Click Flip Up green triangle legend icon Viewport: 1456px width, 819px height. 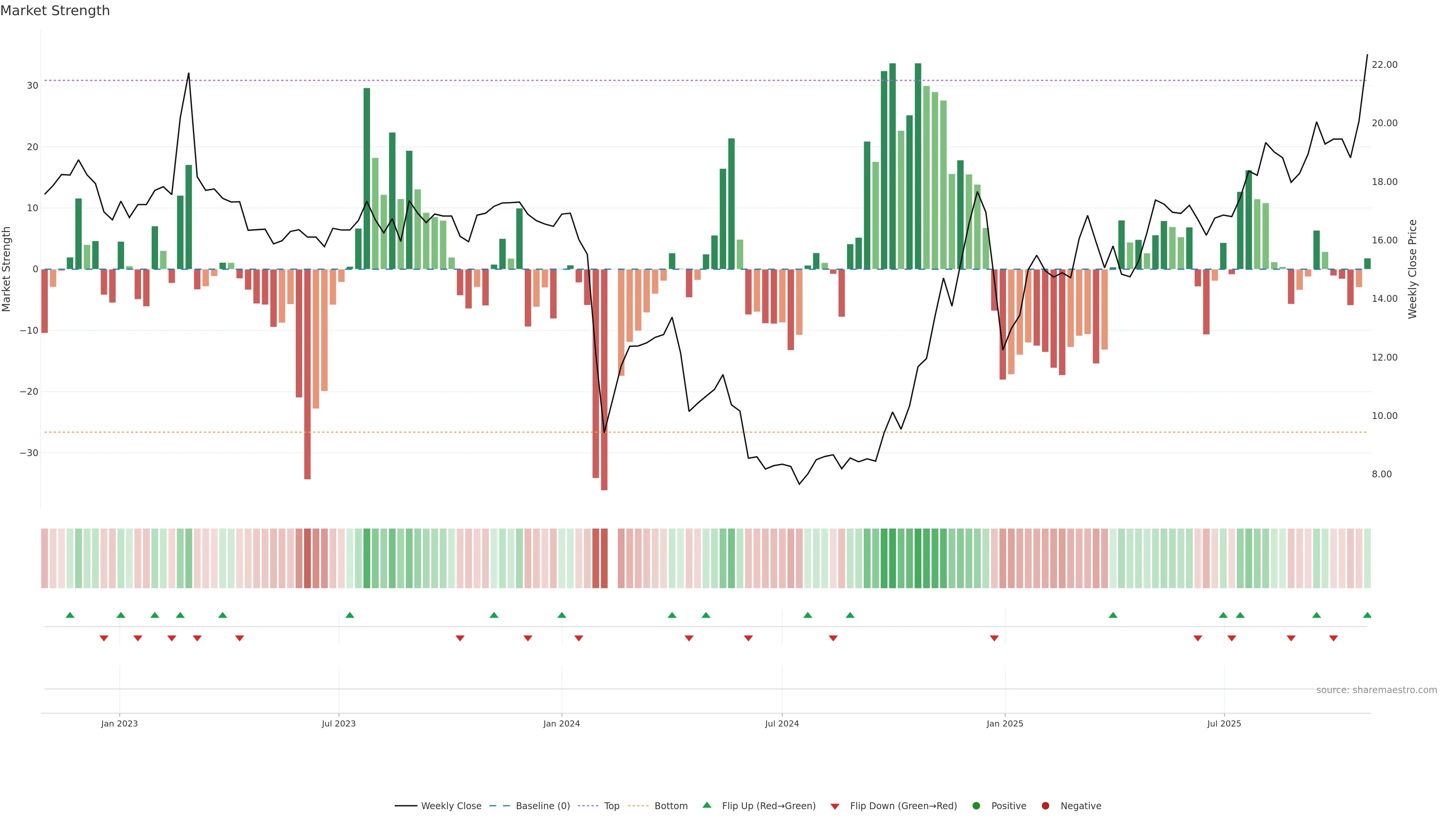point(706,805)
